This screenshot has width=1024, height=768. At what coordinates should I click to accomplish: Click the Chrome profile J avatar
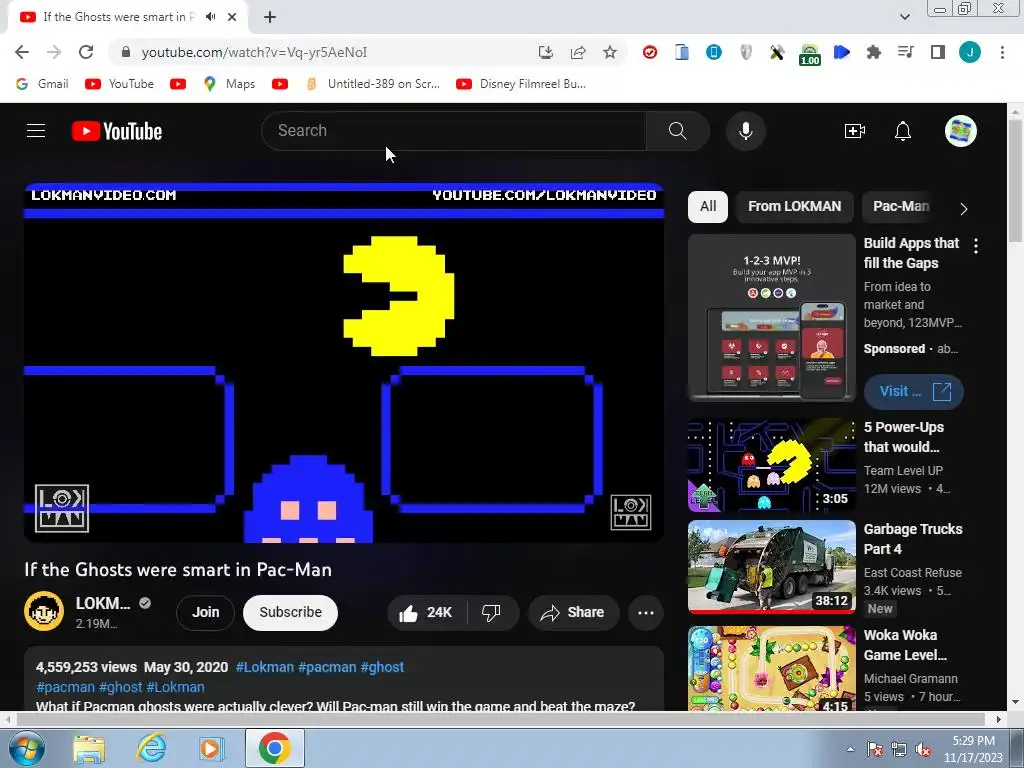pos(969,52)
